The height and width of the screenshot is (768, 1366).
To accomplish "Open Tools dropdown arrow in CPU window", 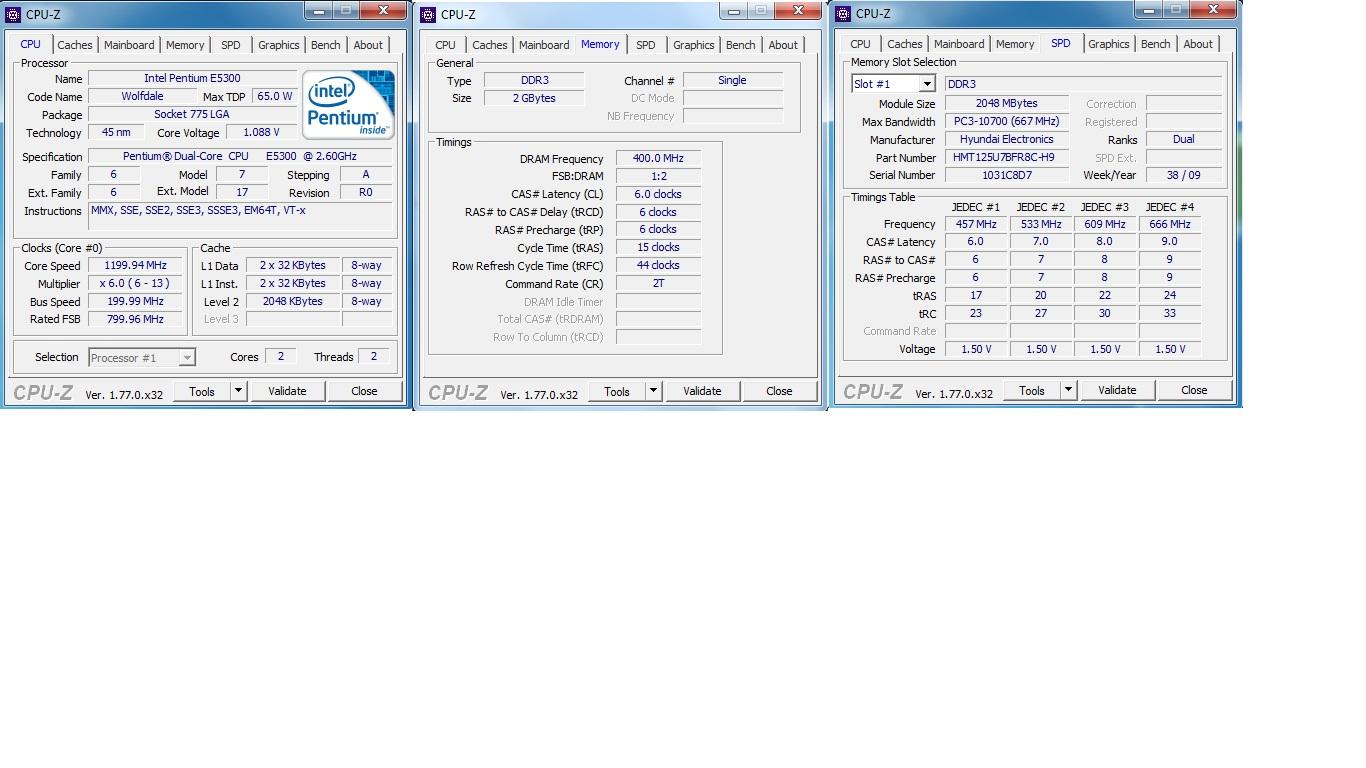I will (x=238, y=391).
